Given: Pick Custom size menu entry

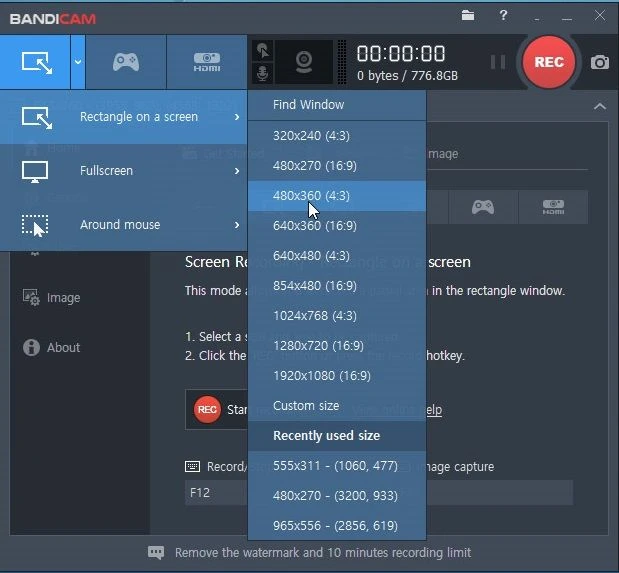Looking at the screenshot, I should click(306, 406).
